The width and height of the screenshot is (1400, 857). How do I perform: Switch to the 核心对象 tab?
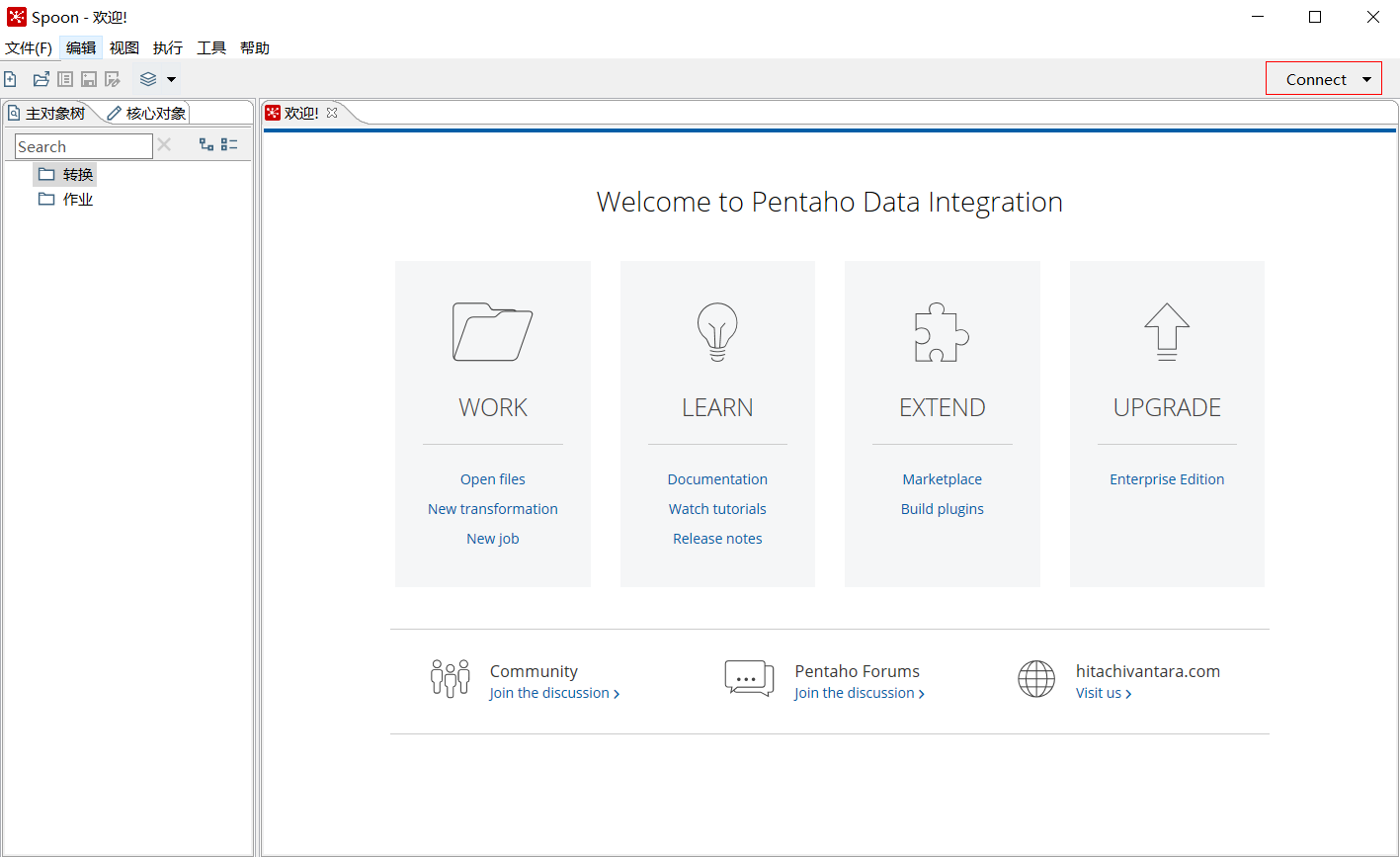(x=147, y=114)
